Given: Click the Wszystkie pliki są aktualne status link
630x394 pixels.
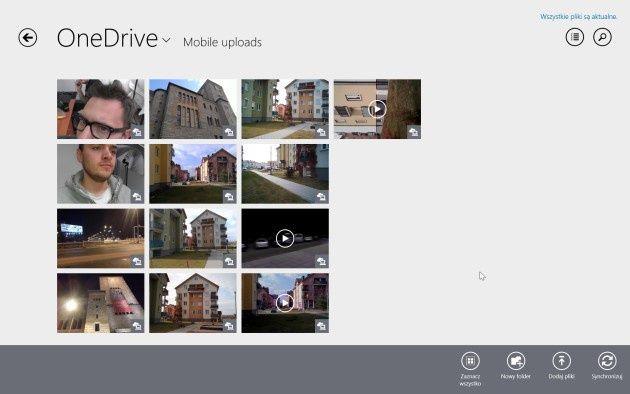Looking at the screenshot, I should point(579,16).
